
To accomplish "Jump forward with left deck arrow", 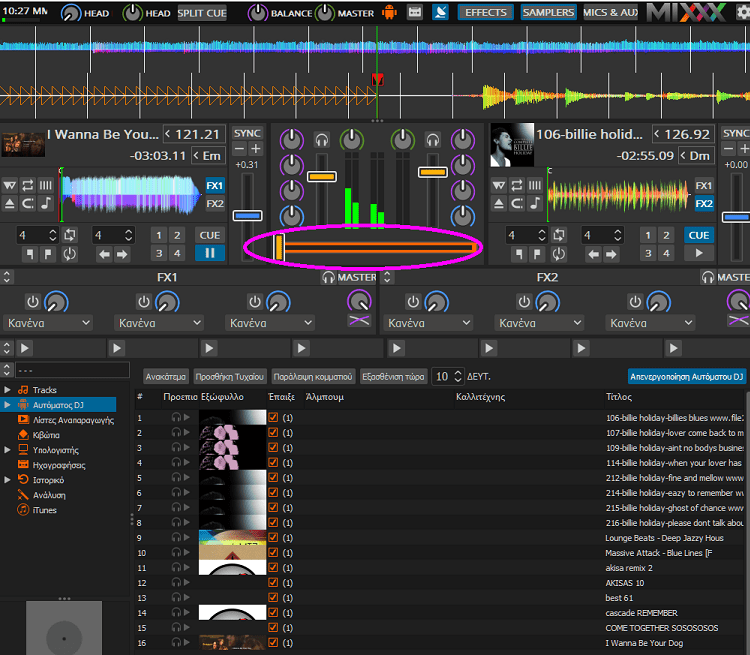I will [122, 254].
